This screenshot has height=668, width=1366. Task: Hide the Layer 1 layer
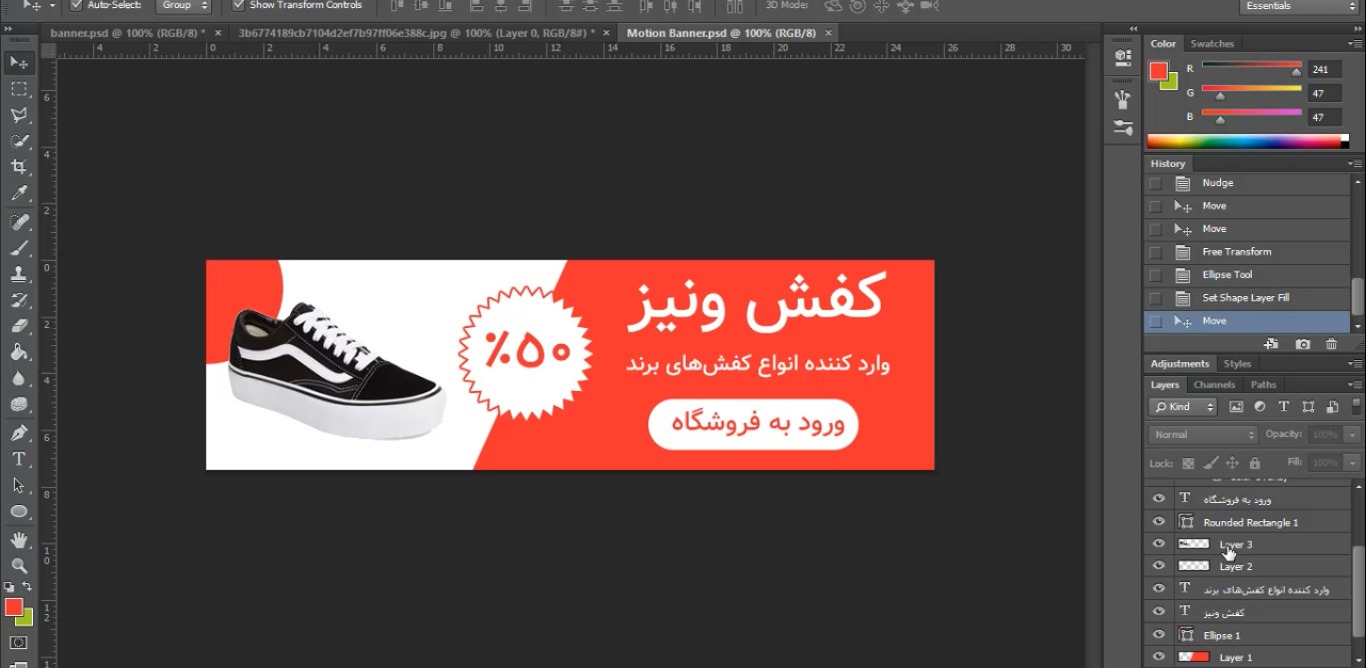[1159, 657]
